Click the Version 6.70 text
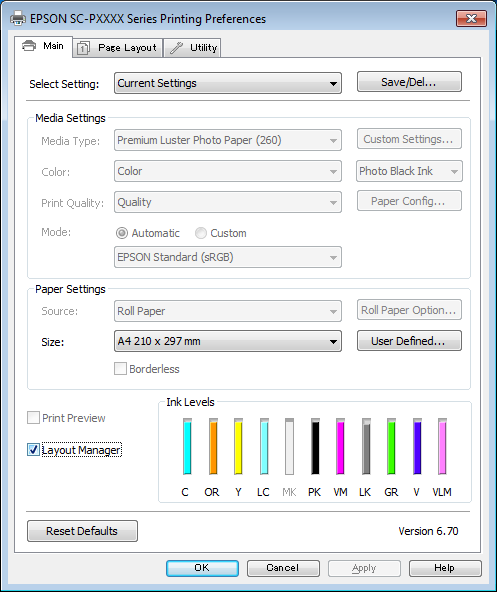 428,531
